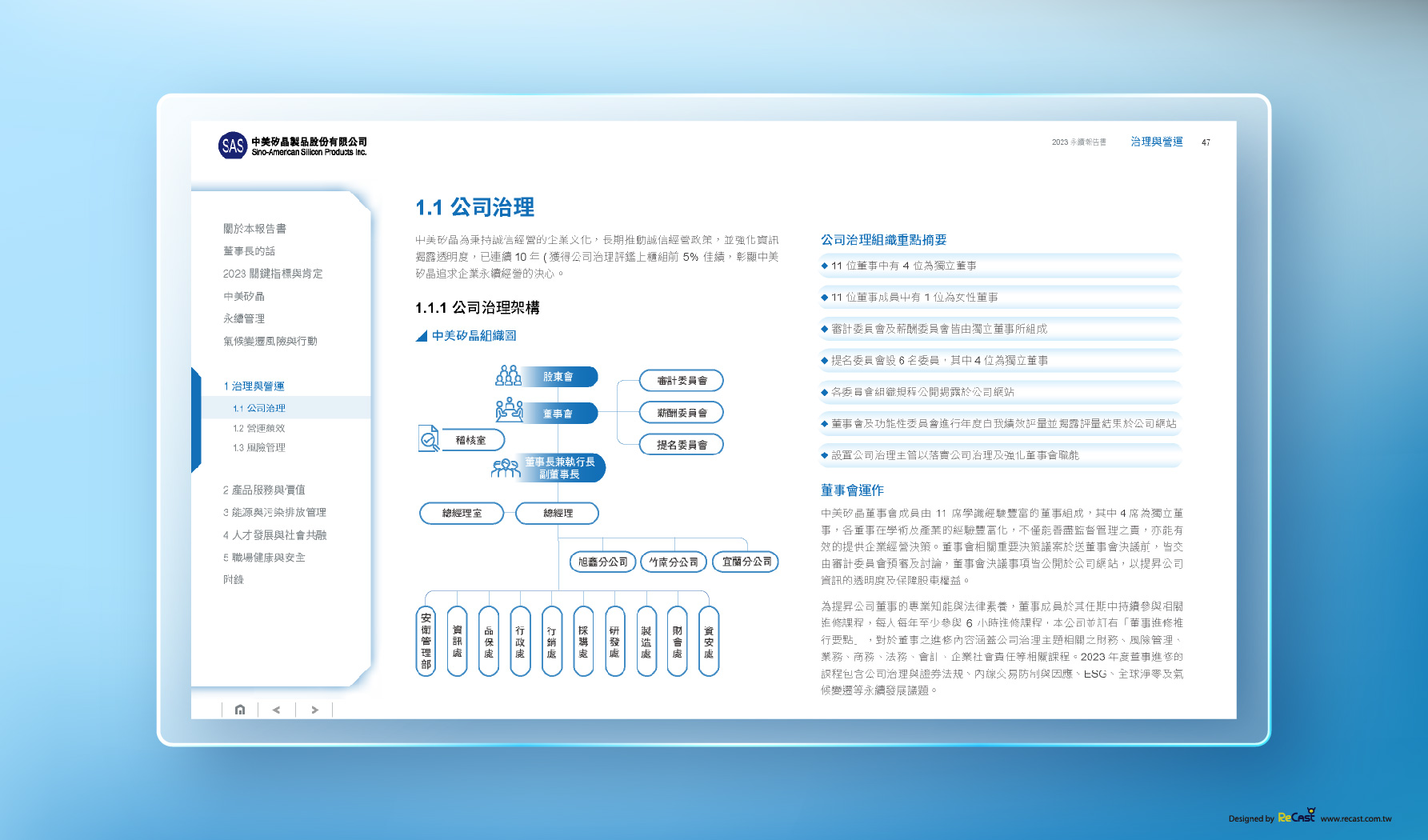
Task: Click bullet '提名委員會設 6 名委員'
Action: pyautogui.click(x=1000, y=360)
